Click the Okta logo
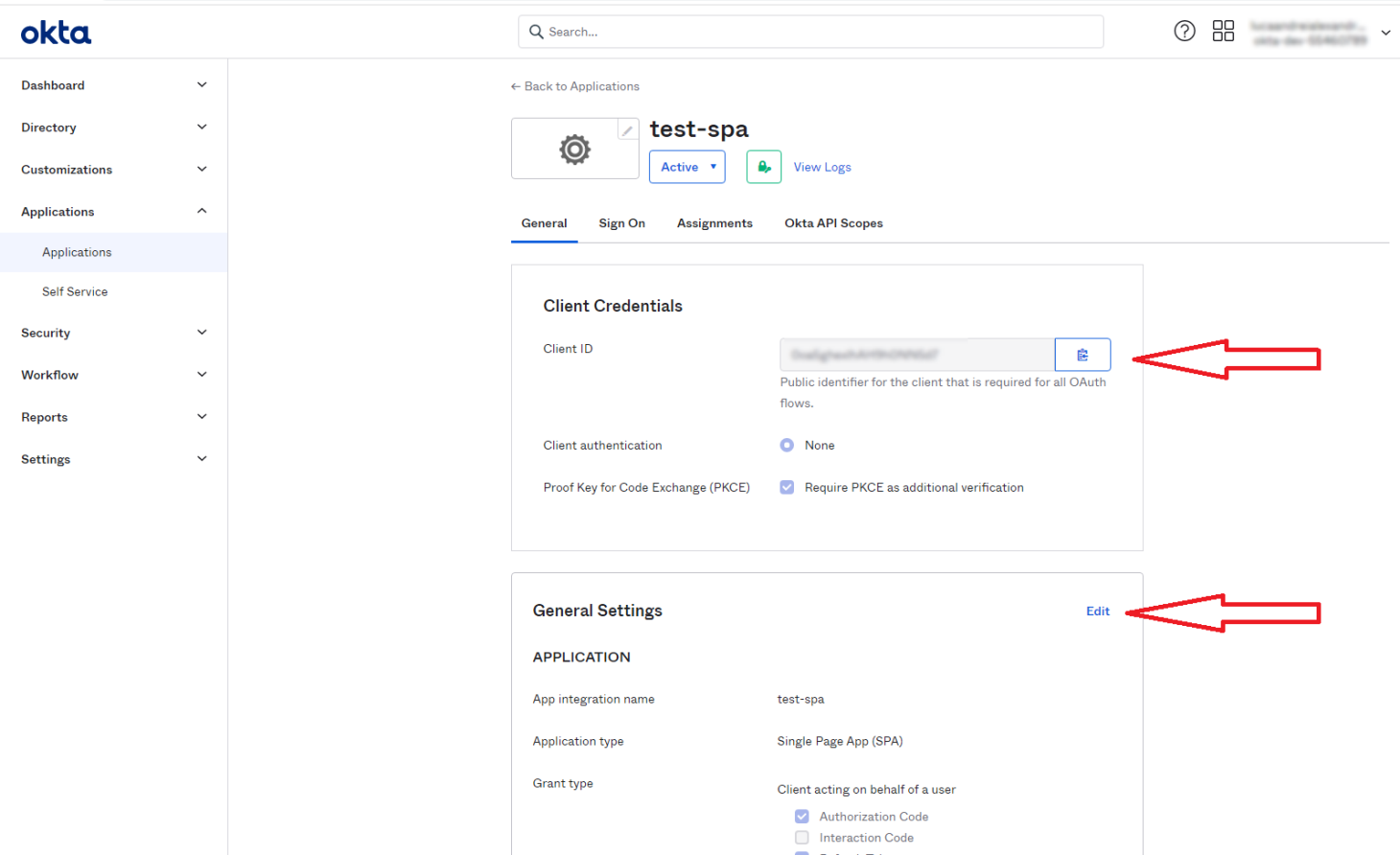The height and width of the screenshot is (855, 1400). click(x=56, y=34)
